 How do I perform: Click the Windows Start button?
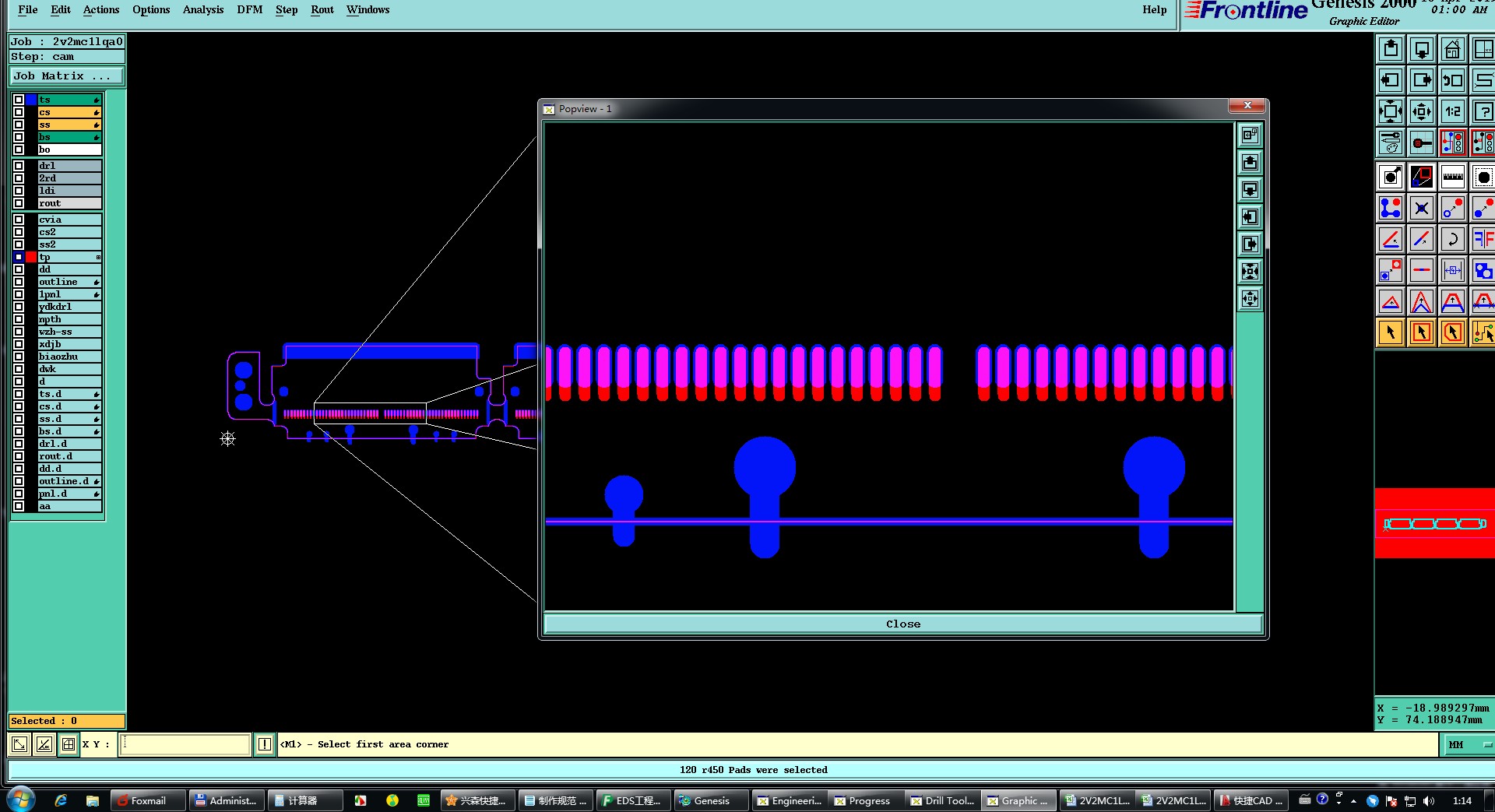tap(20, 800)
